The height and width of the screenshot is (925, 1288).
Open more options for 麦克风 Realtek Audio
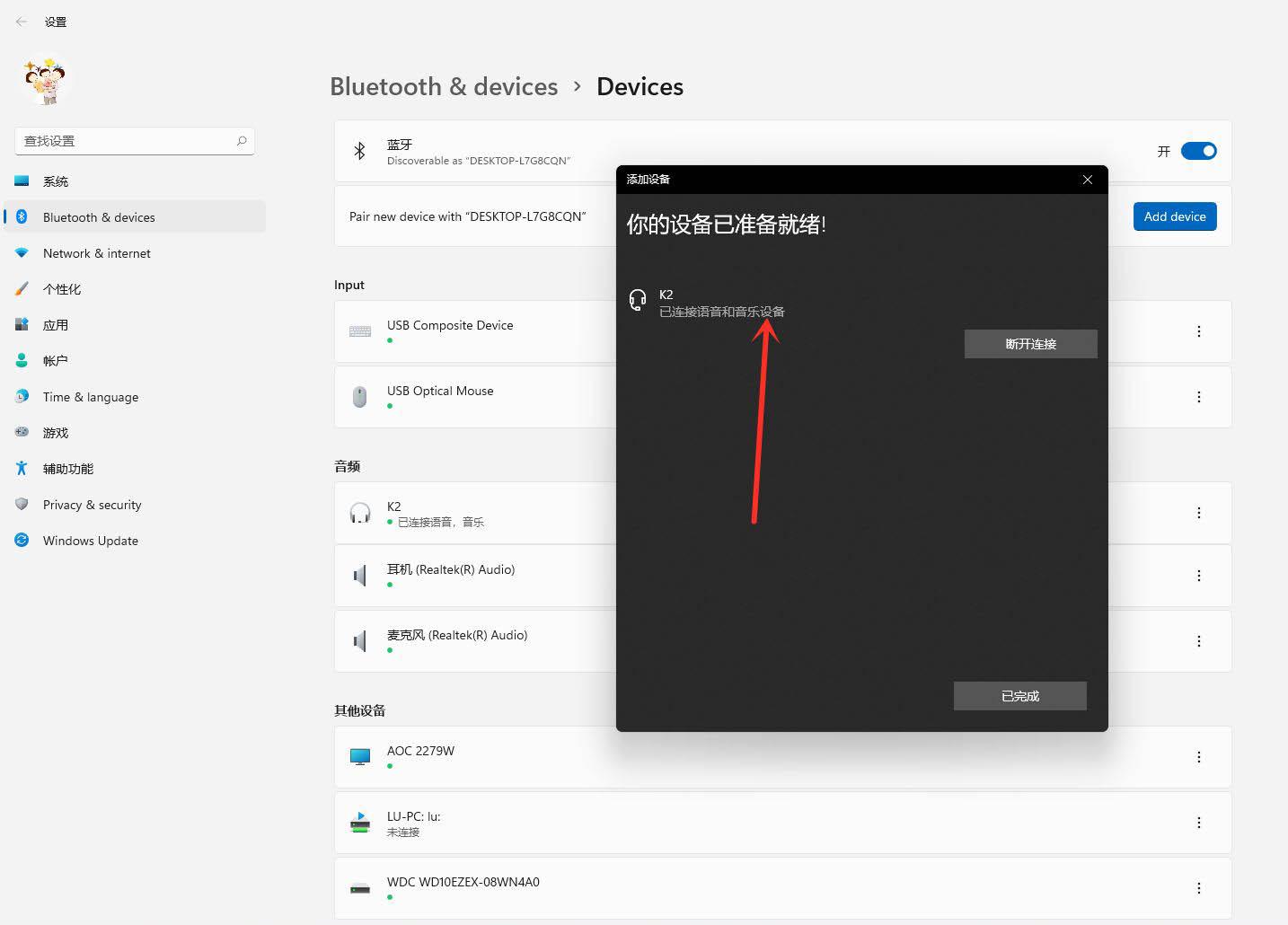point(1198,641)
